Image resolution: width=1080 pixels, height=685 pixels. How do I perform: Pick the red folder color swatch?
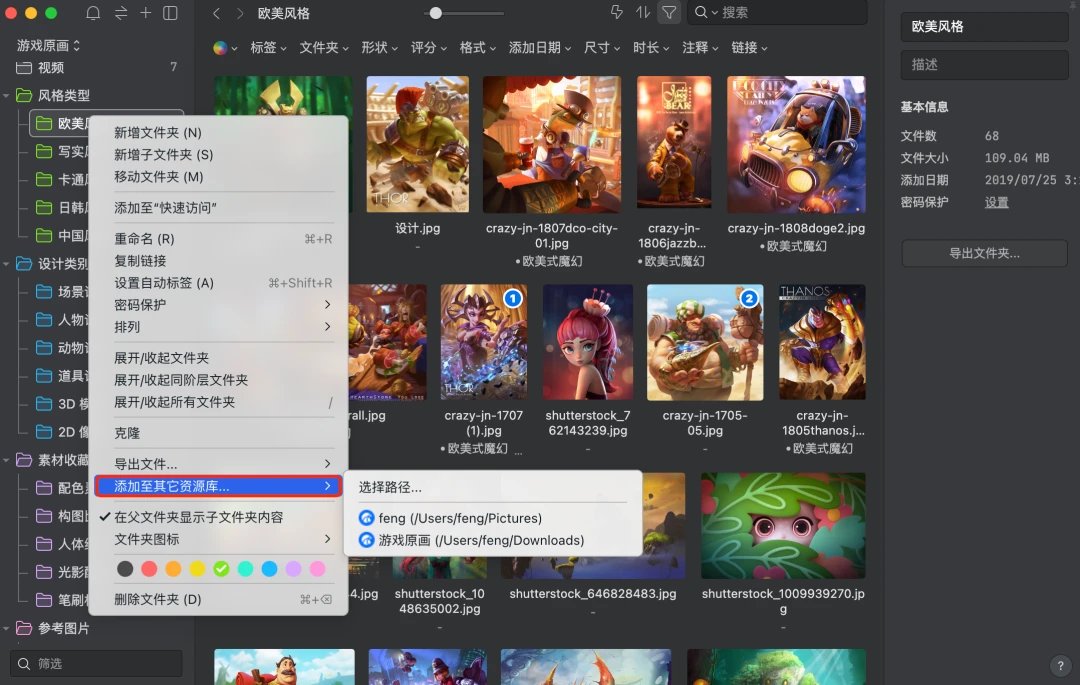149,569
